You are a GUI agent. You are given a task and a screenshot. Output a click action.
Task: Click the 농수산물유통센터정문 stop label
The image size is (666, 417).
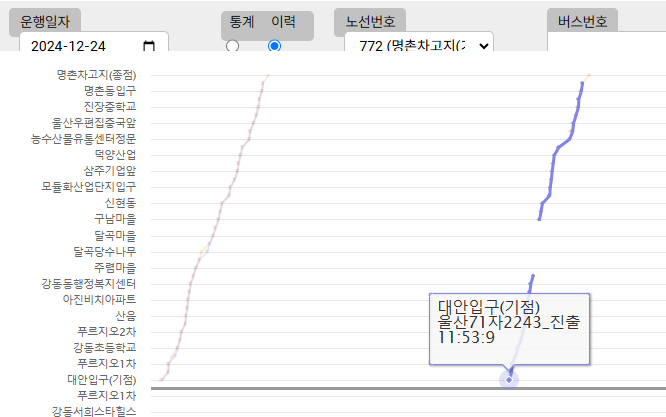tap(83, 138)
